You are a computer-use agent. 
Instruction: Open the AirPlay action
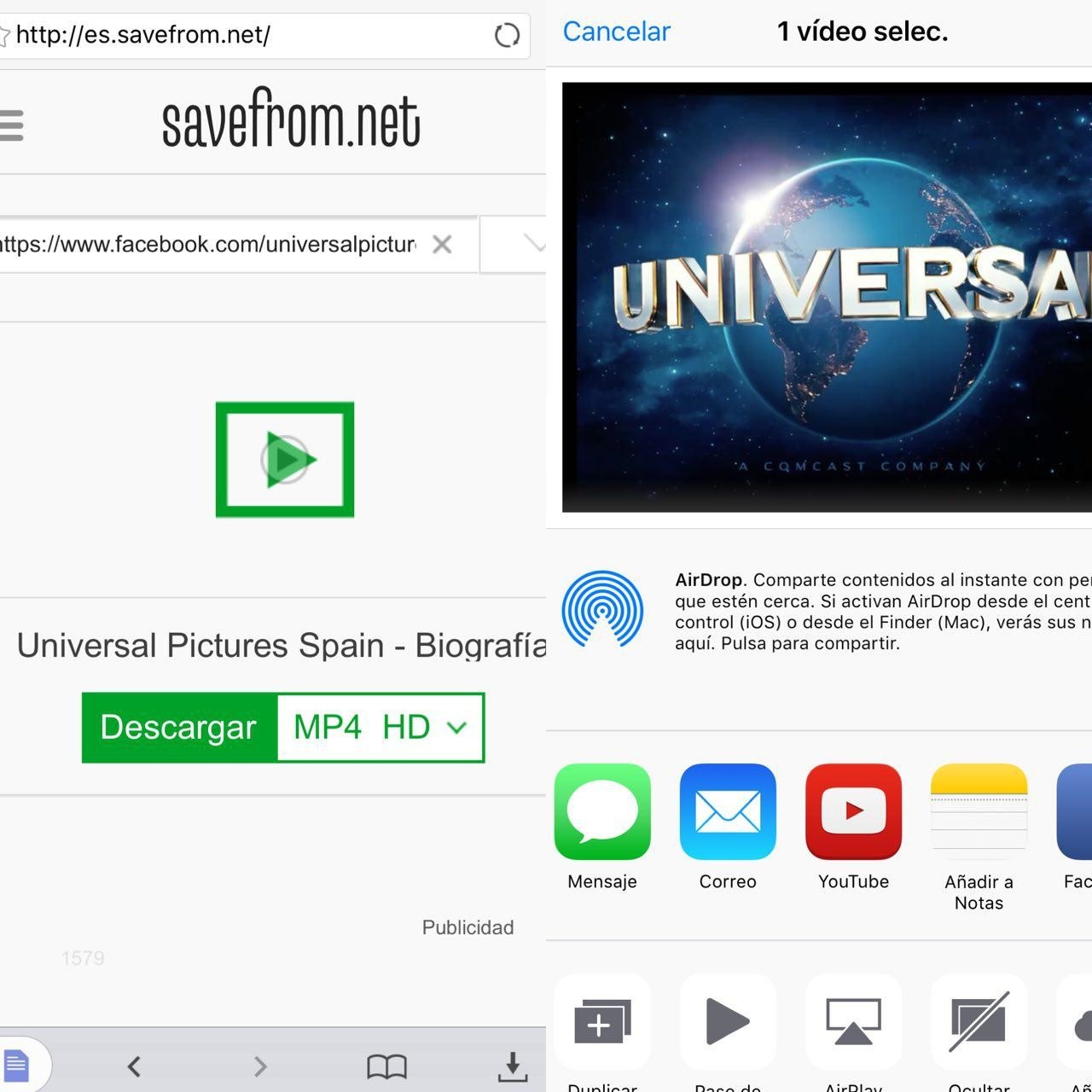(x=853, y=1022)
